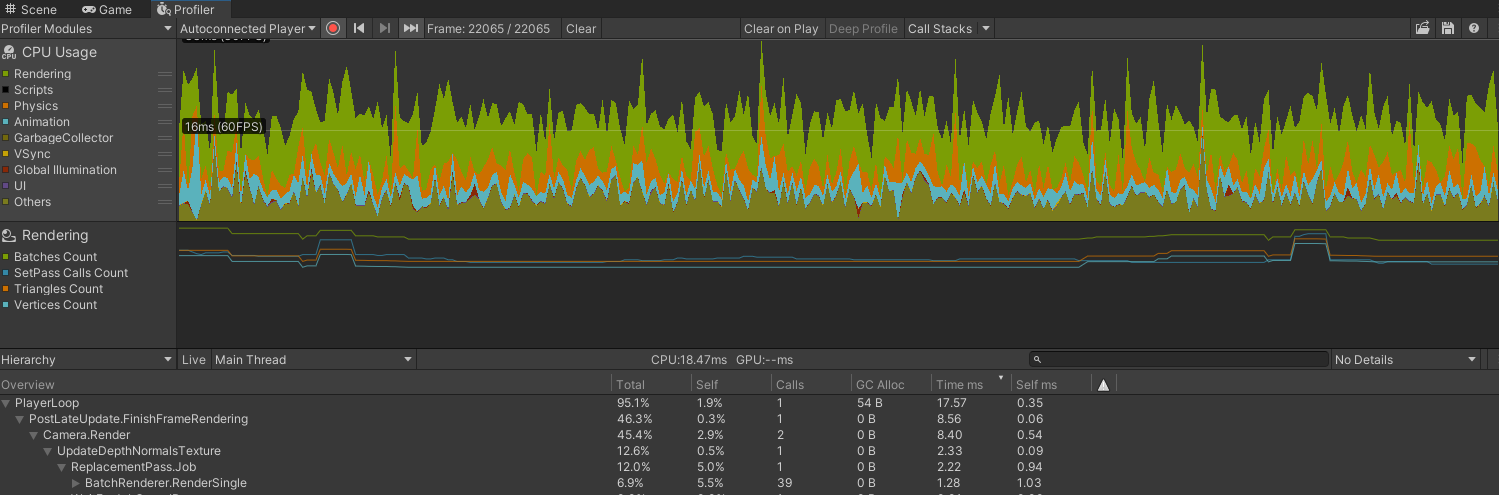
Task: Grab reorder handle beside Global Illumination
Action: click(x=165, y=170)
